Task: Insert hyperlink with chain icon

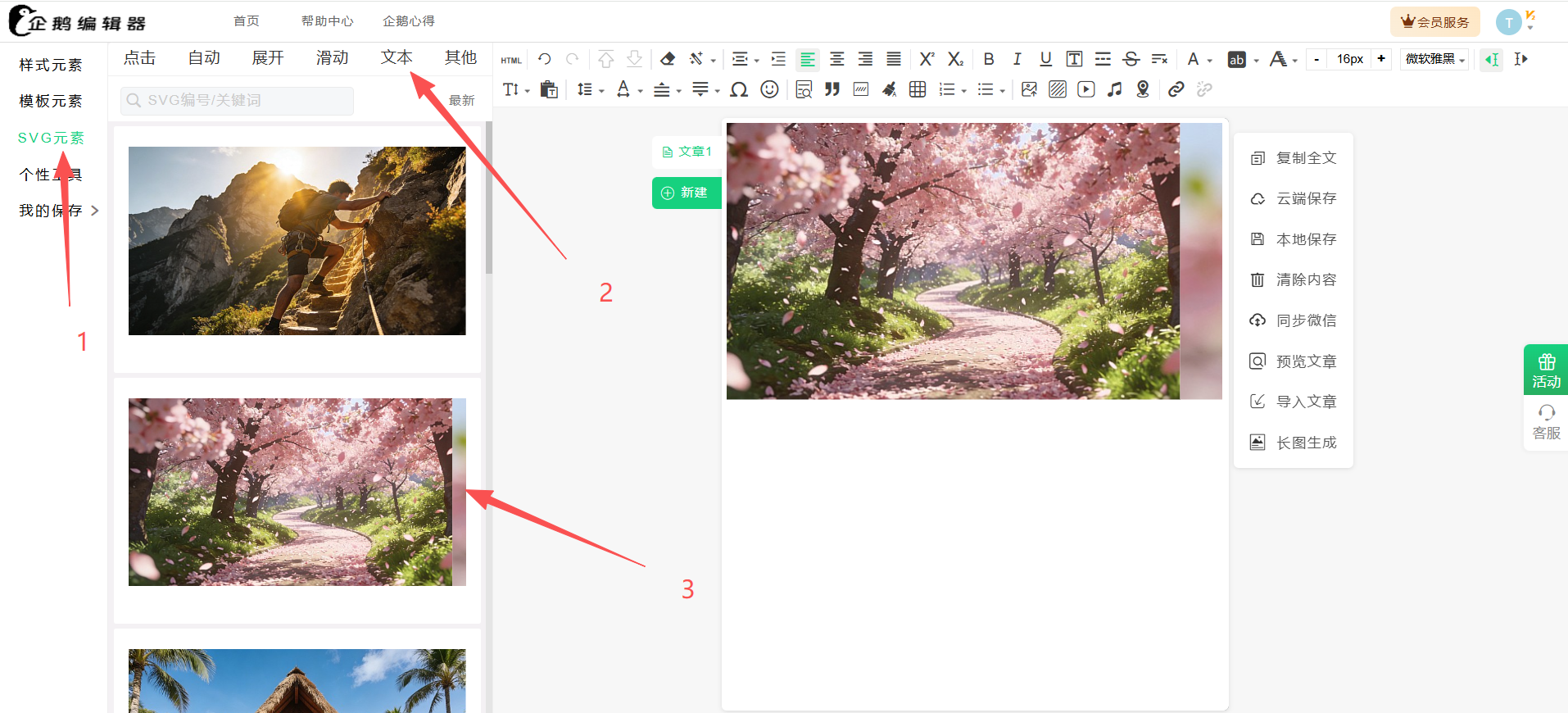Action: (1176, 89)
